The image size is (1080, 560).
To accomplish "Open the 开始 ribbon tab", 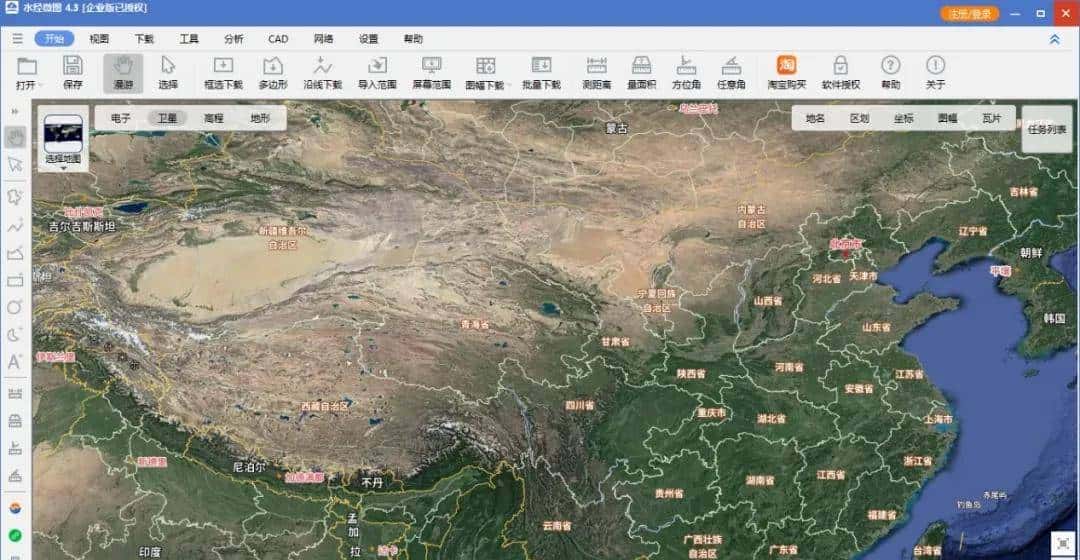I will tap(54, 39).
